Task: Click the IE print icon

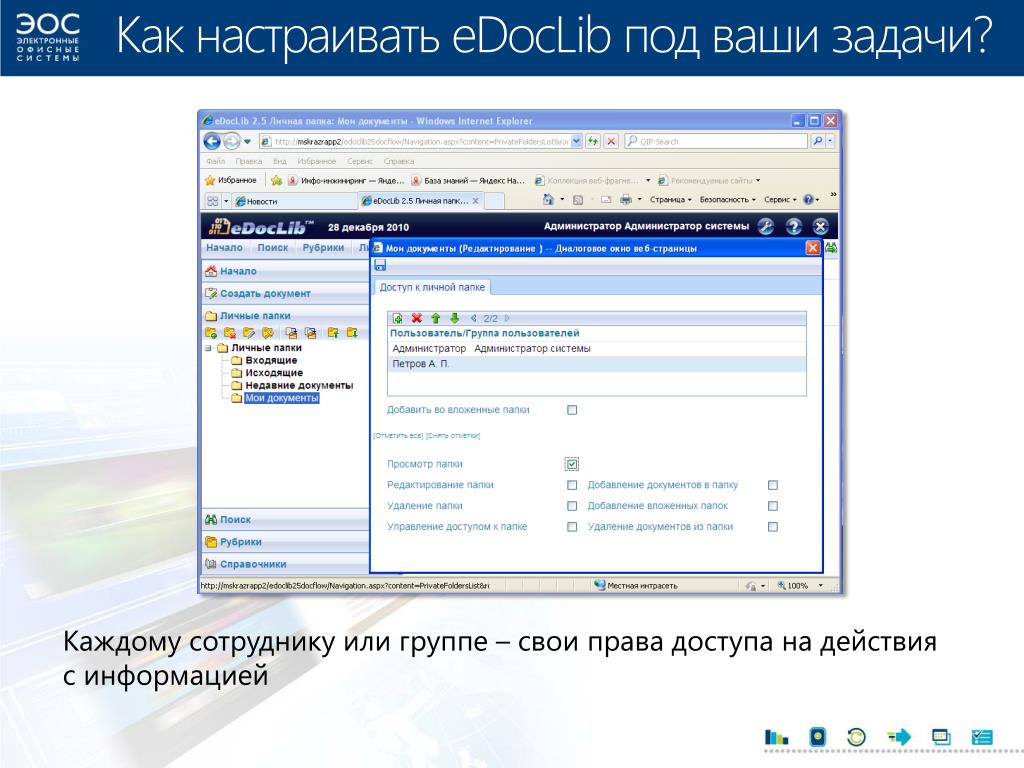Action: (x=626, y=200)
